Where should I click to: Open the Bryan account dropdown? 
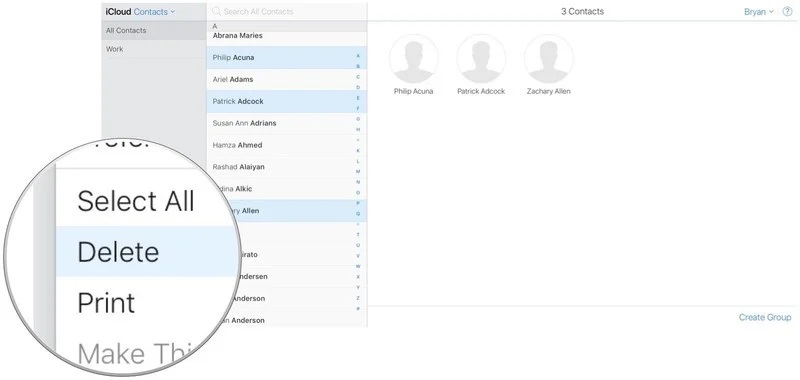click(759, 12)
